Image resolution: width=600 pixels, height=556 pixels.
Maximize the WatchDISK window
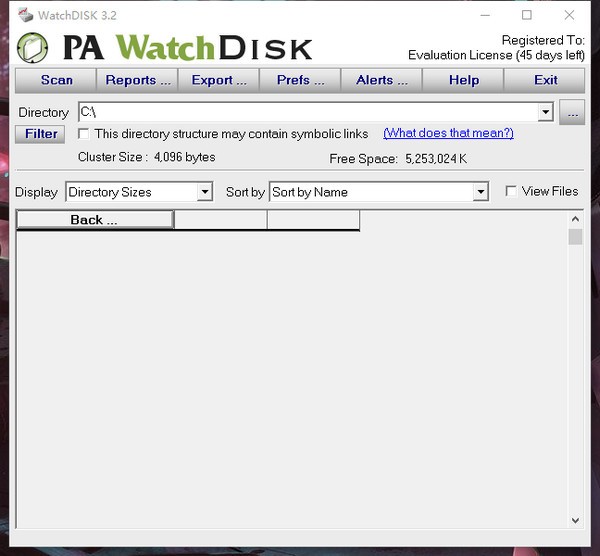click(527, 15)
